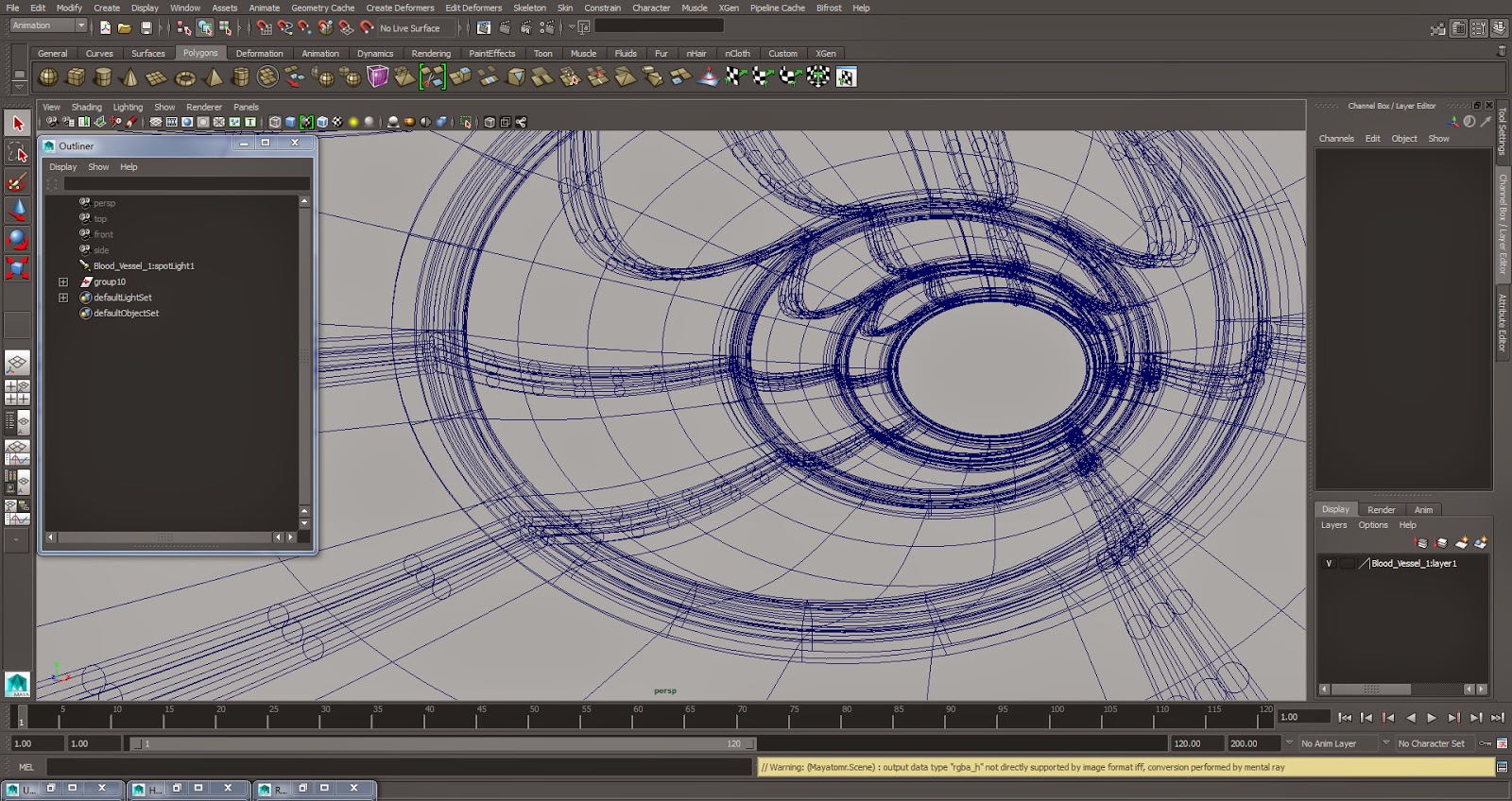The width and height of the screenshot is (1512, 801).
Task: Expand group10 in the Outliner
Action: pyautogui.click(x=63, y=282)
